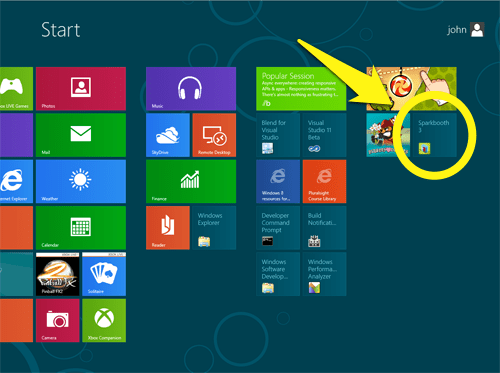
Task: Launch Internet Explorer tile
Action: [16, 181]
